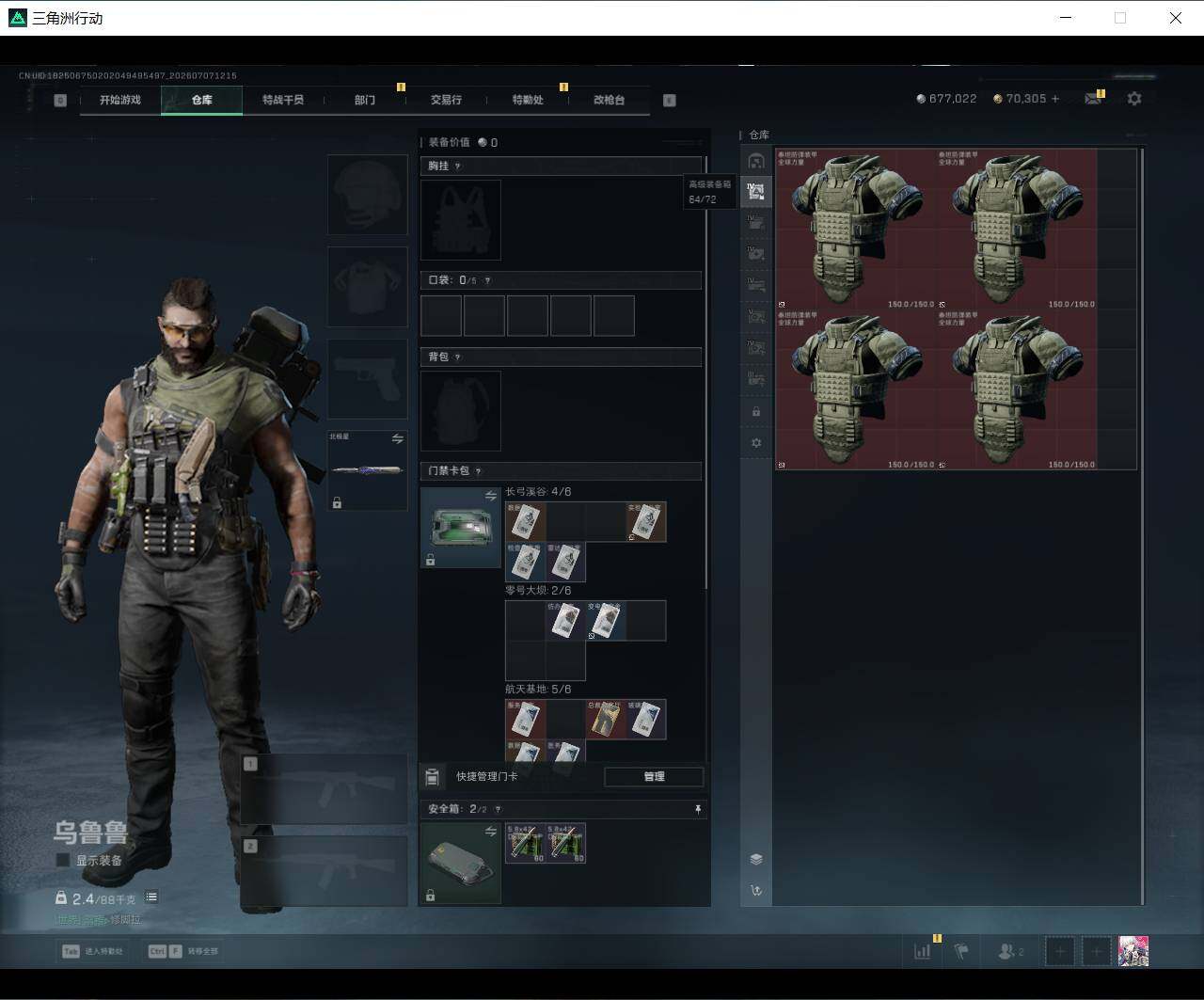
Task: Select the top-left 泰坦防弹装甲 armor
Action: pos(856,229)
